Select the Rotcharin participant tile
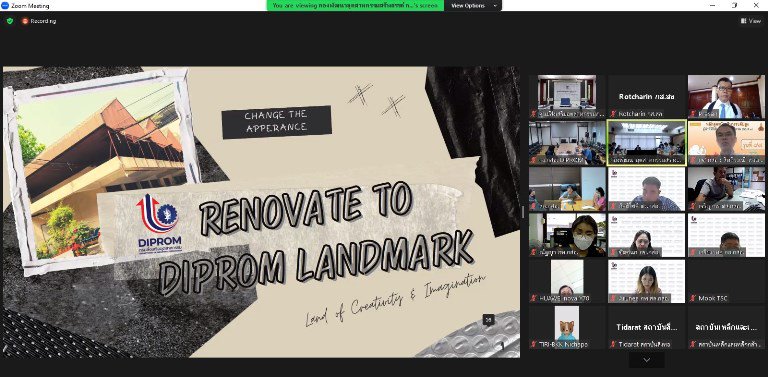 pyautogui.click(x=647, y=97)
